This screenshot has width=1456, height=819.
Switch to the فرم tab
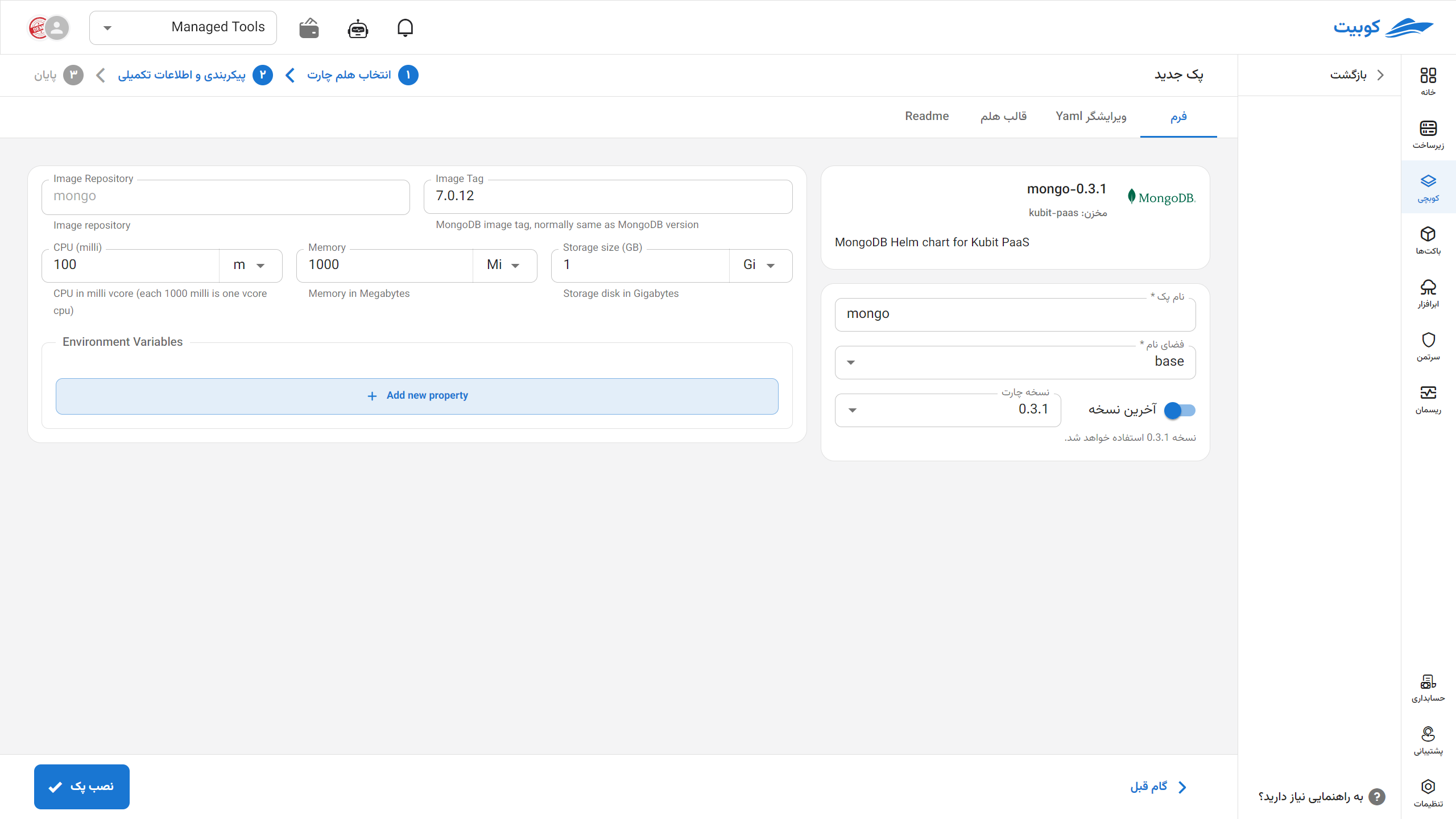click(1178, 117)
